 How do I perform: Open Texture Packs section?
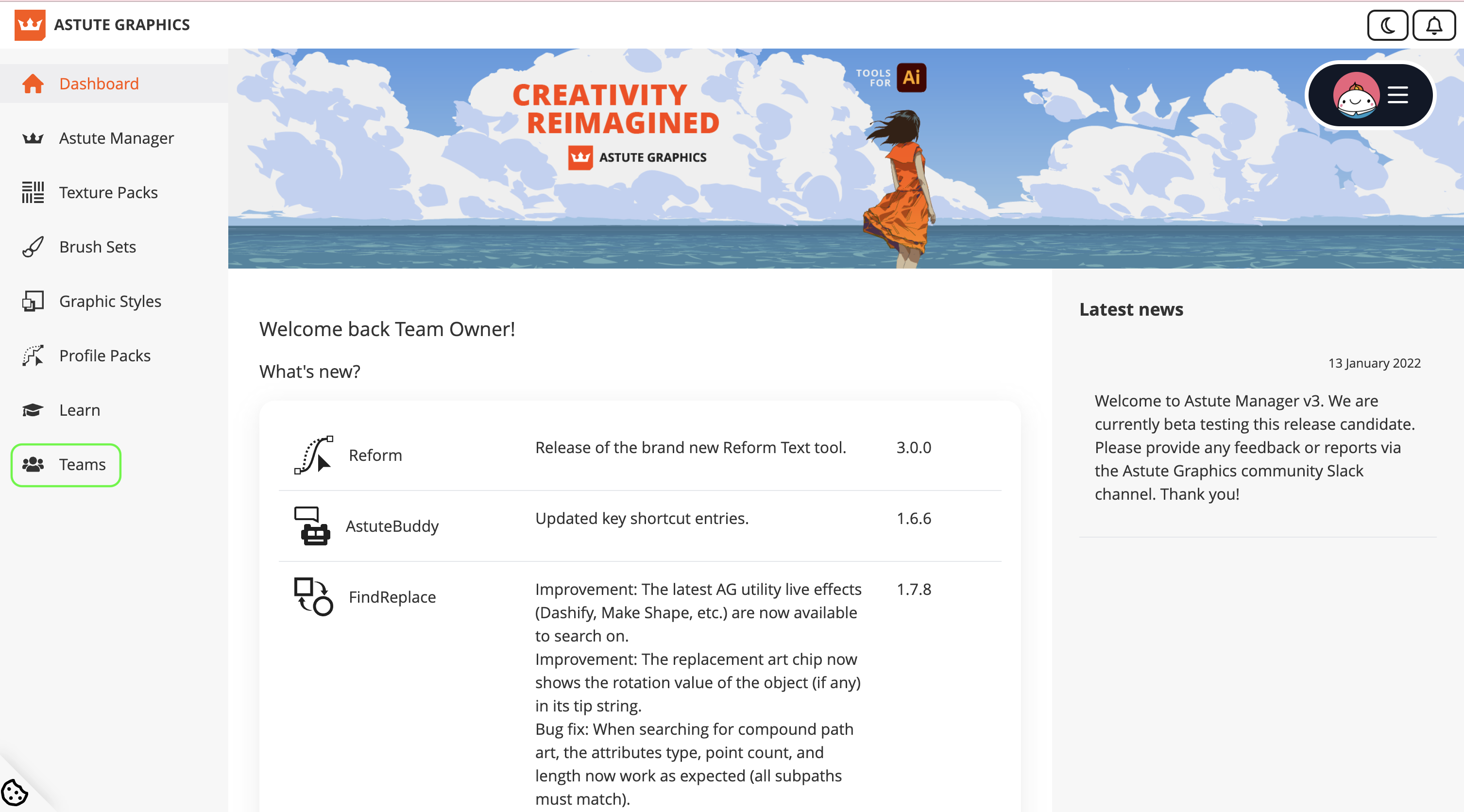[108, 193]
